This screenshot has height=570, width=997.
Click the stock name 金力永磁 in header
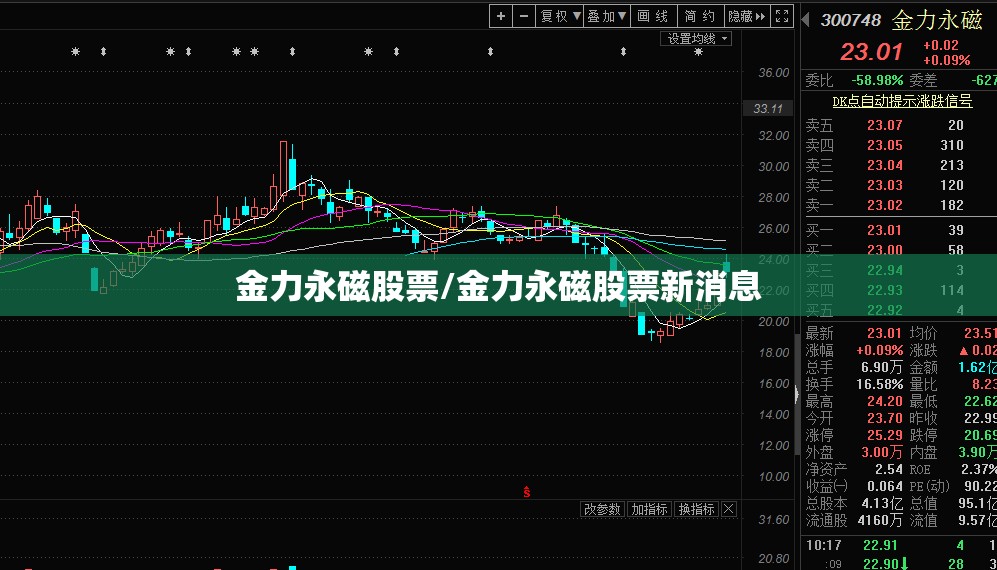tap(937, 20)
